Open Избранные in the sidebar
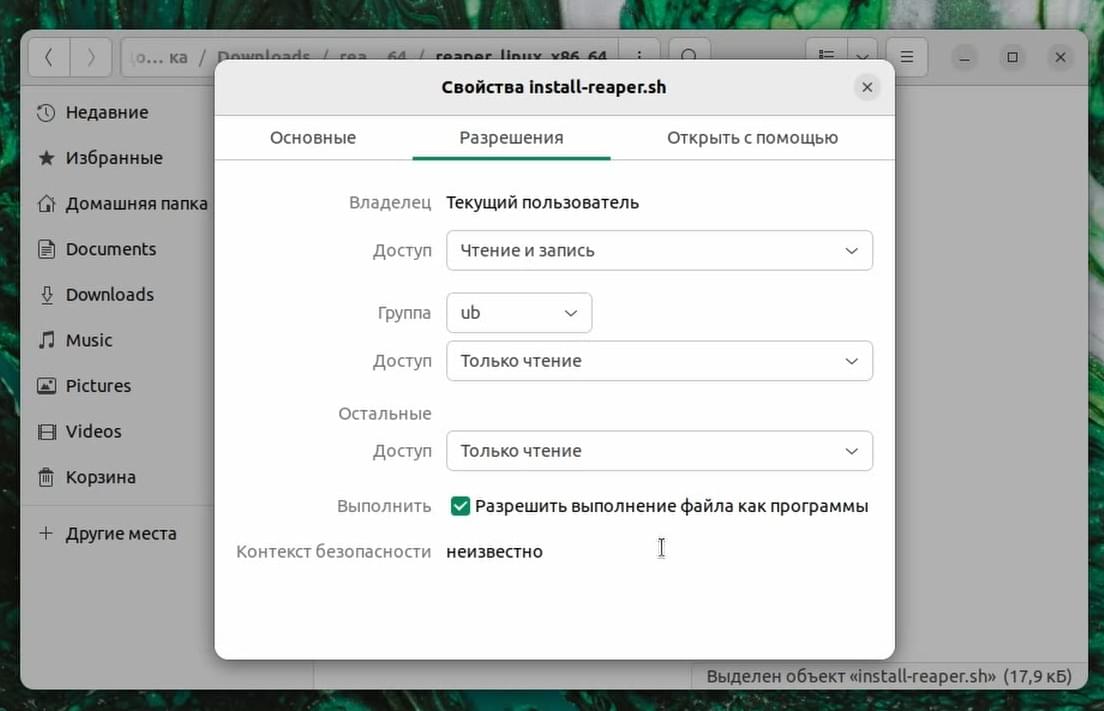 tap(114, 158)
